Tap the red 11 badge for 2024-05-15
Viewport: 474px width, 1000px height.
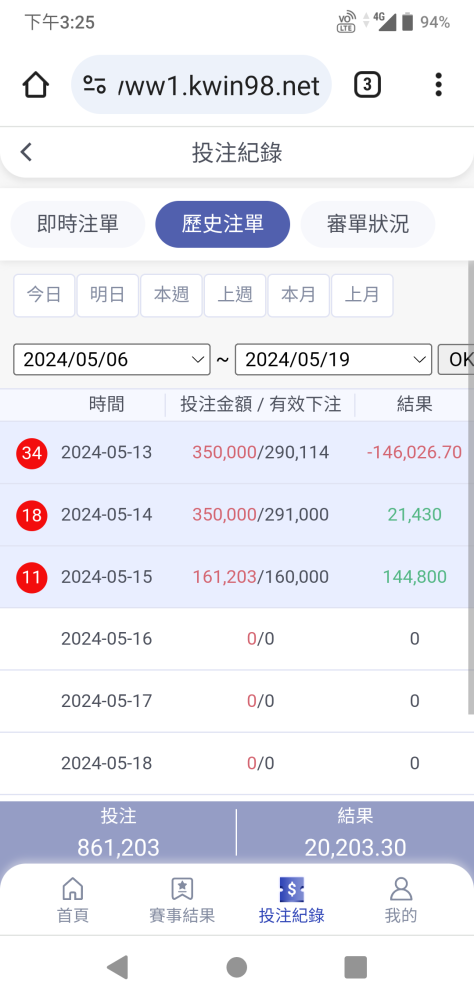tap(32, 577)
